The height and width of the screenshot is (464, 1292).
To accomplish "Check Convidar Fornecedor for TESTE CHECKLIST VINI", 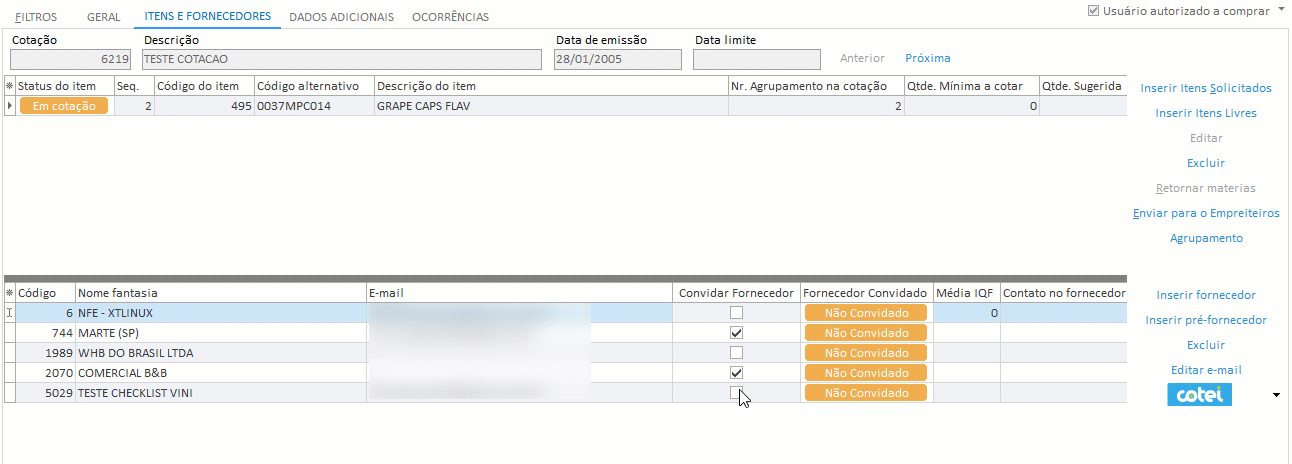I will [x=737, y=393].
